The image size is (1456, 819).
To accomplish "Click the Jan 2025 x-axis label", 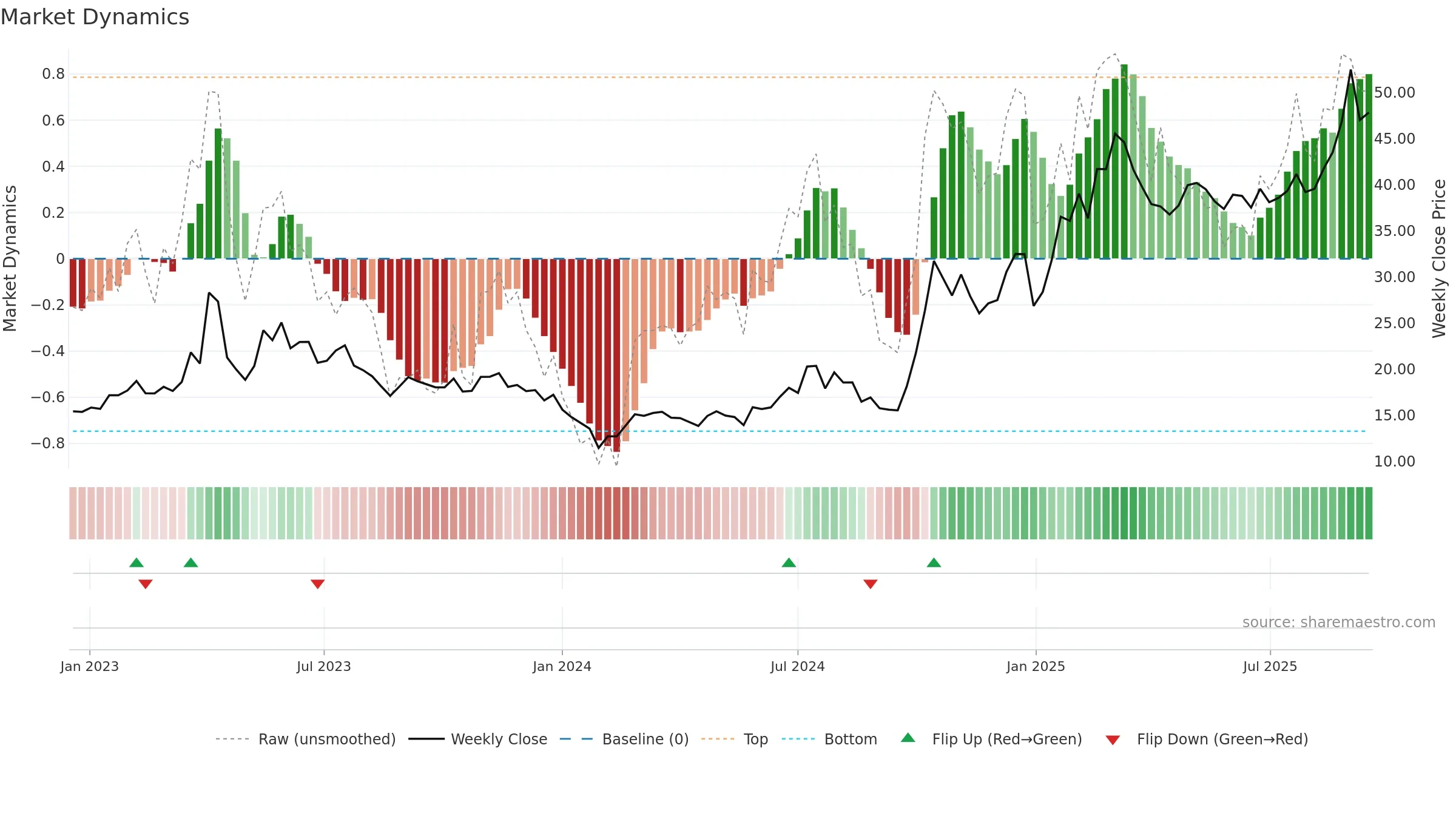I will 1036,666.
